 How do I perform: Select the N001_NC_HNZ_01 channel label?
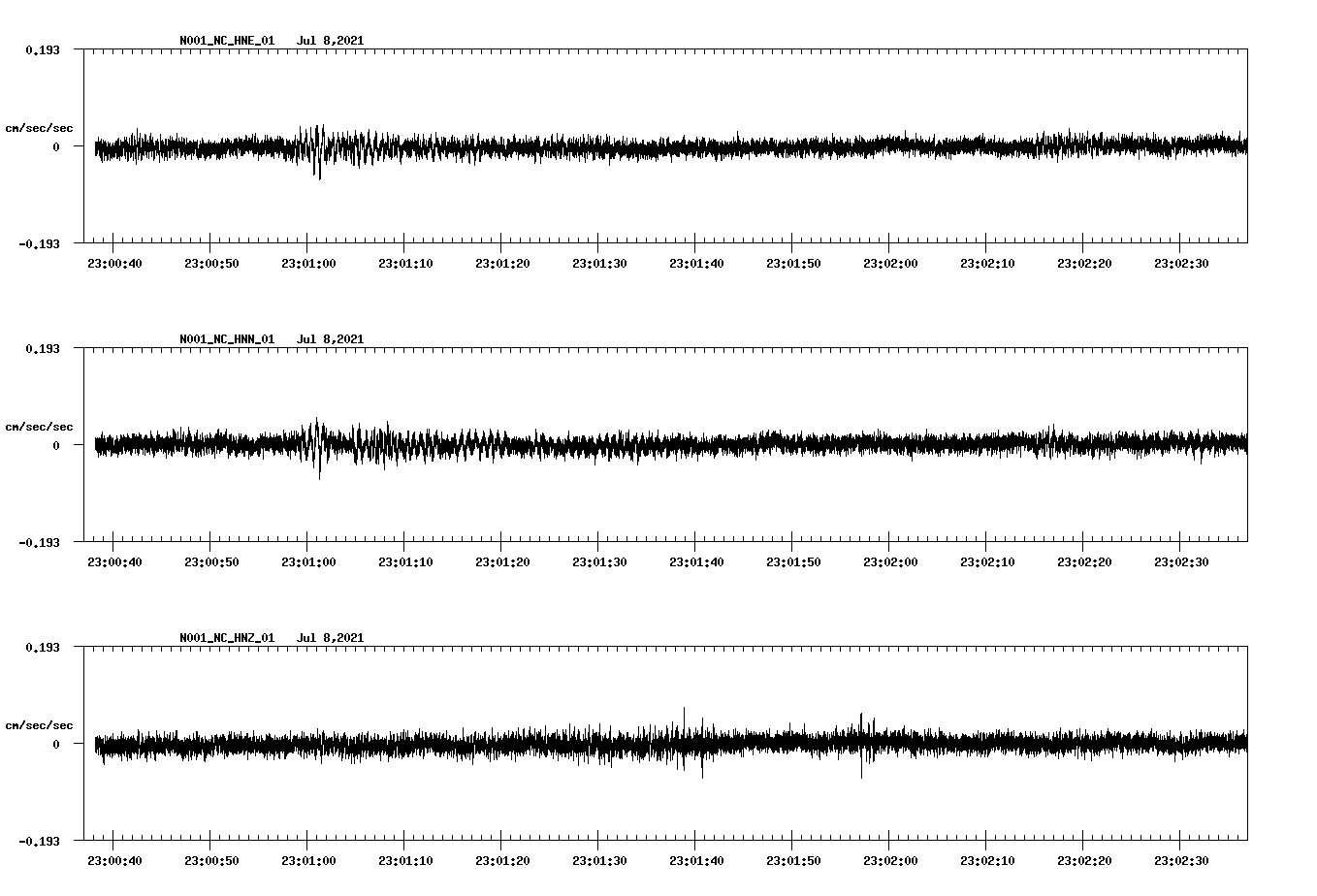click(x=226, y=638)
